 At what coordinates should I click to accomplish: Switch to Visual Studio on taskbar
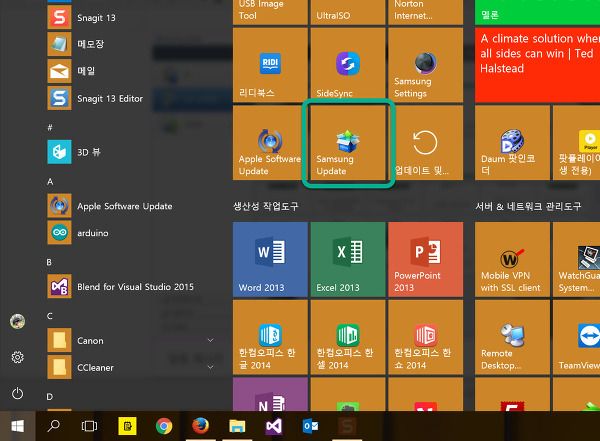point(274,426)
